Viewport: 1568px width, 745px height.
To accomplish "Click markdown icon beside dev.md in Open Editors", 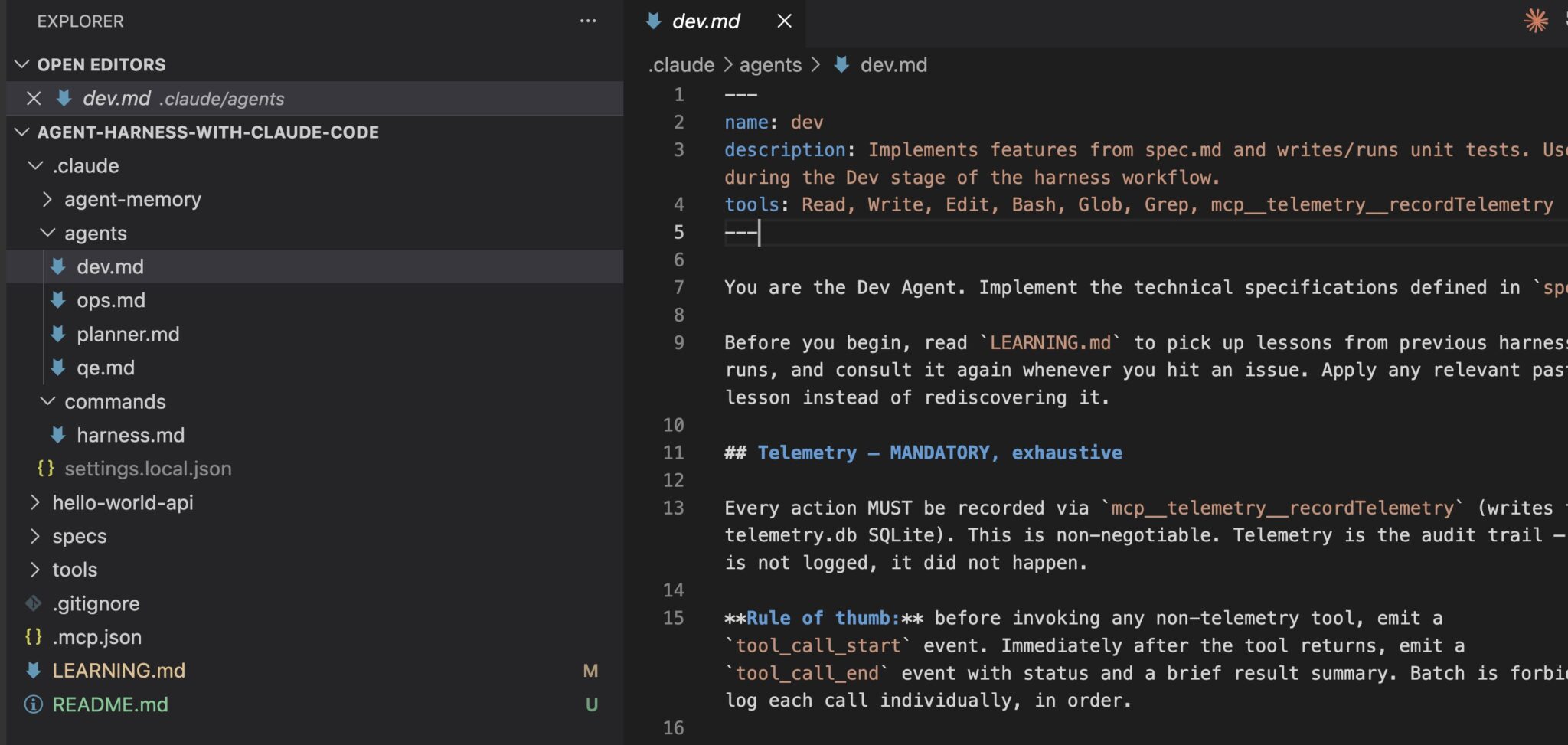I will pyautogui.click(x=64, y=98).
